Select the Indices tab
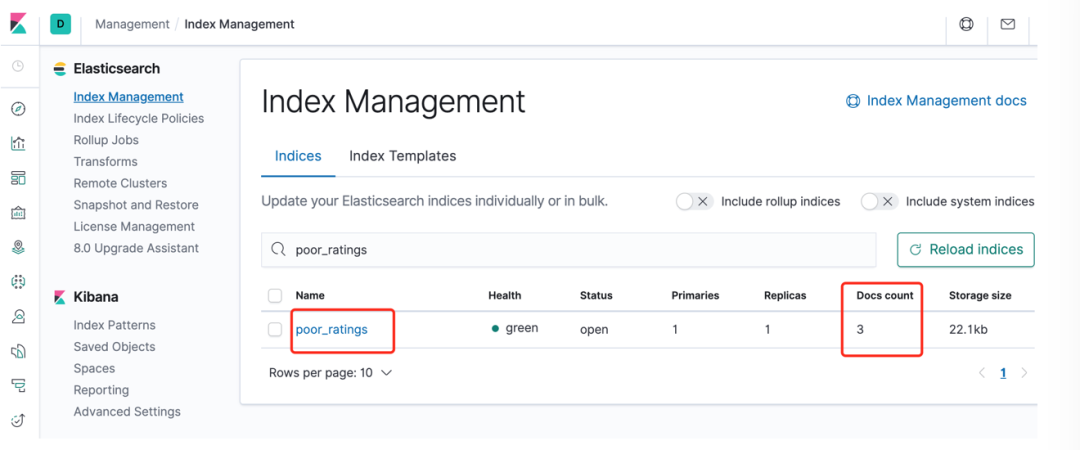 [298, 156]
